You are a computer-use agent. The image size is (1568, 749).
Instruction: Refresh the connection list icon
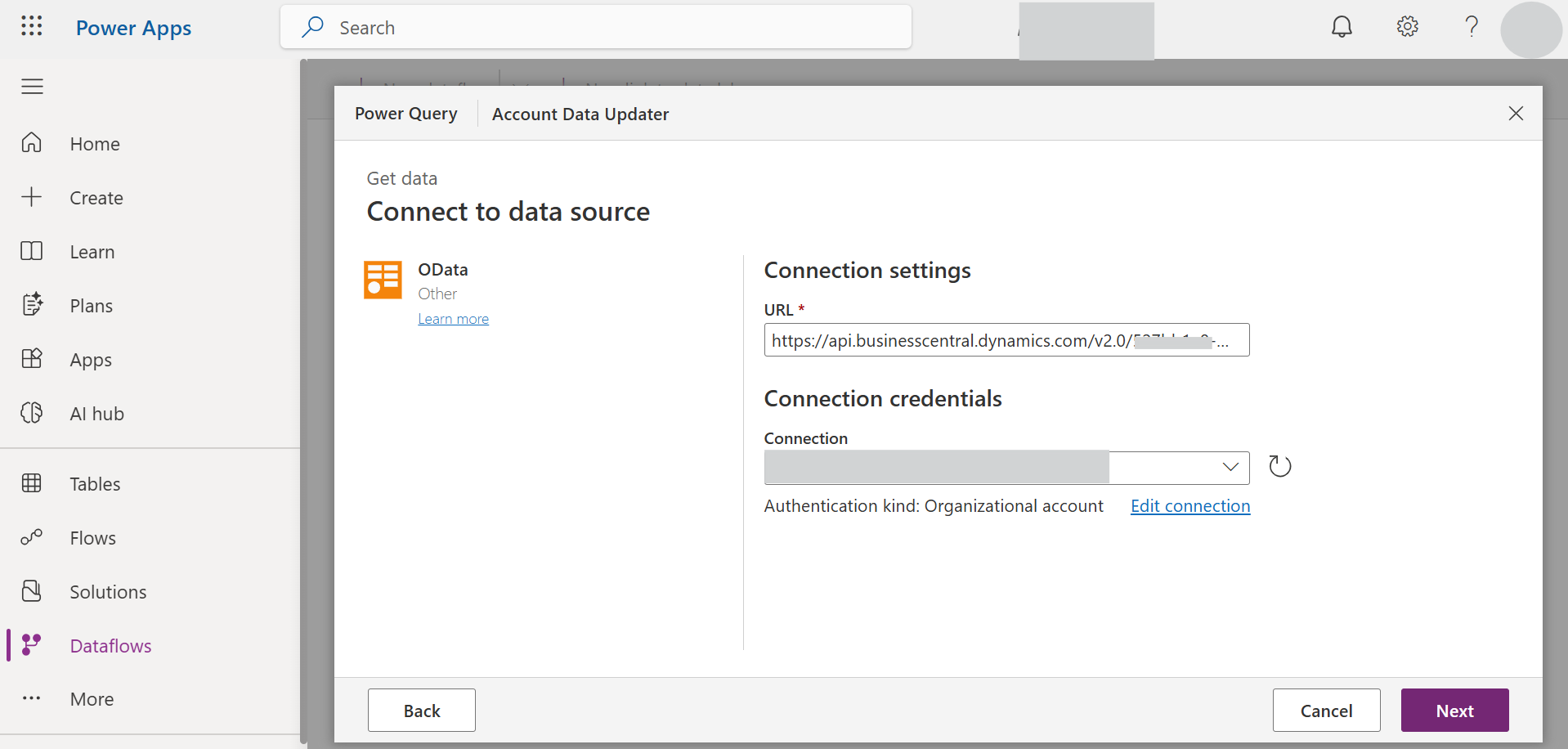click(1279, 466)
